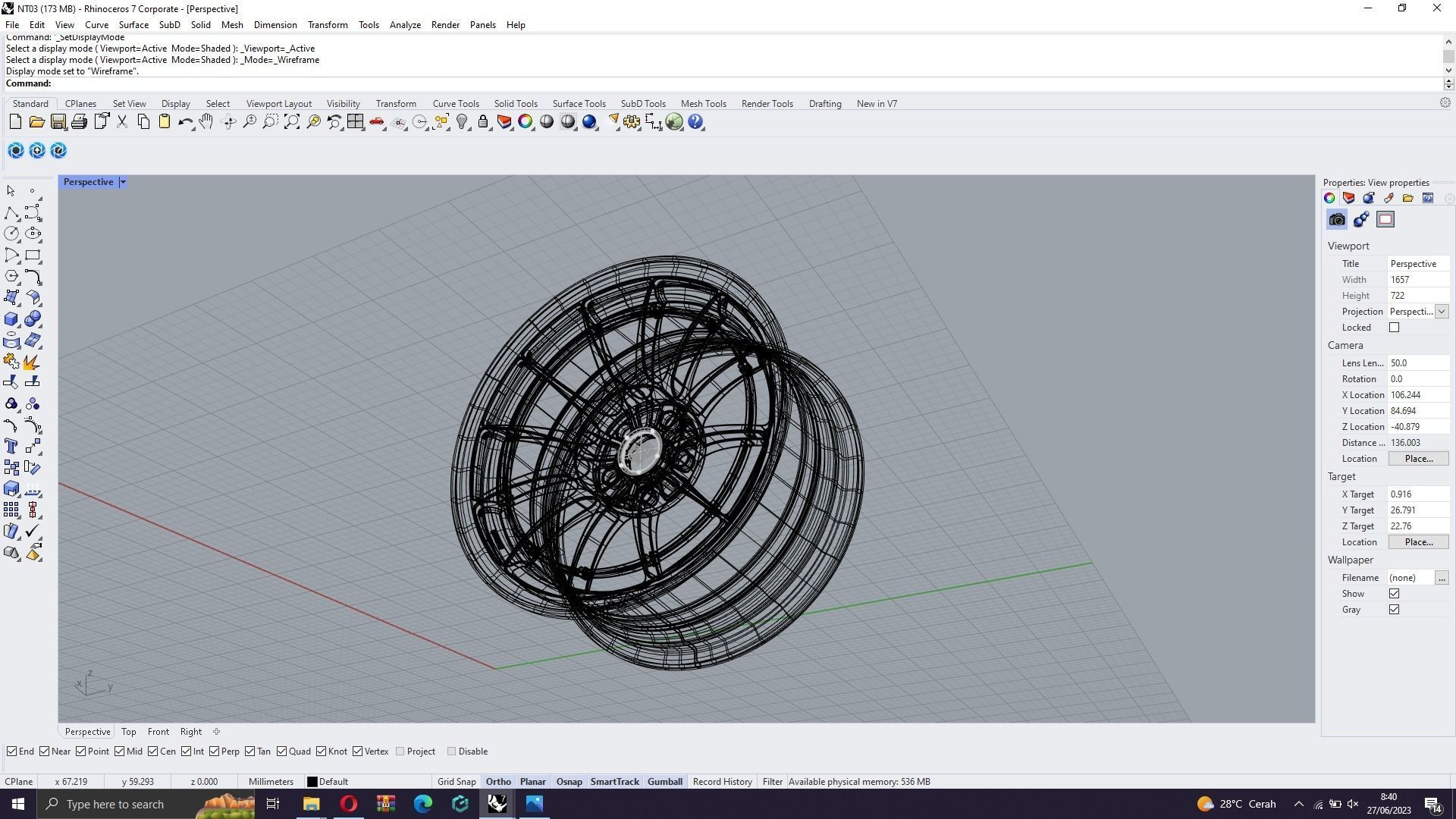This screenshot has height=819, width=1456.
Task: Open the Perspective viewport title menu arrow
Action: click(x=123, y=182)
